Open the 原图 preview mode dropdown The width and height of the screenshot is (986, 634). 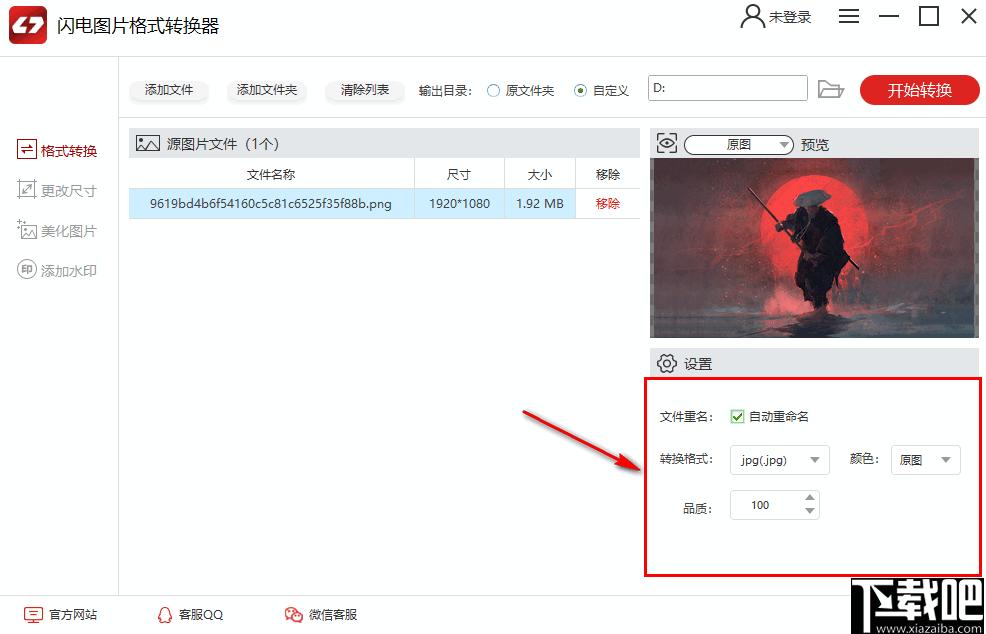pyautogui.click(x=738, y=145)
